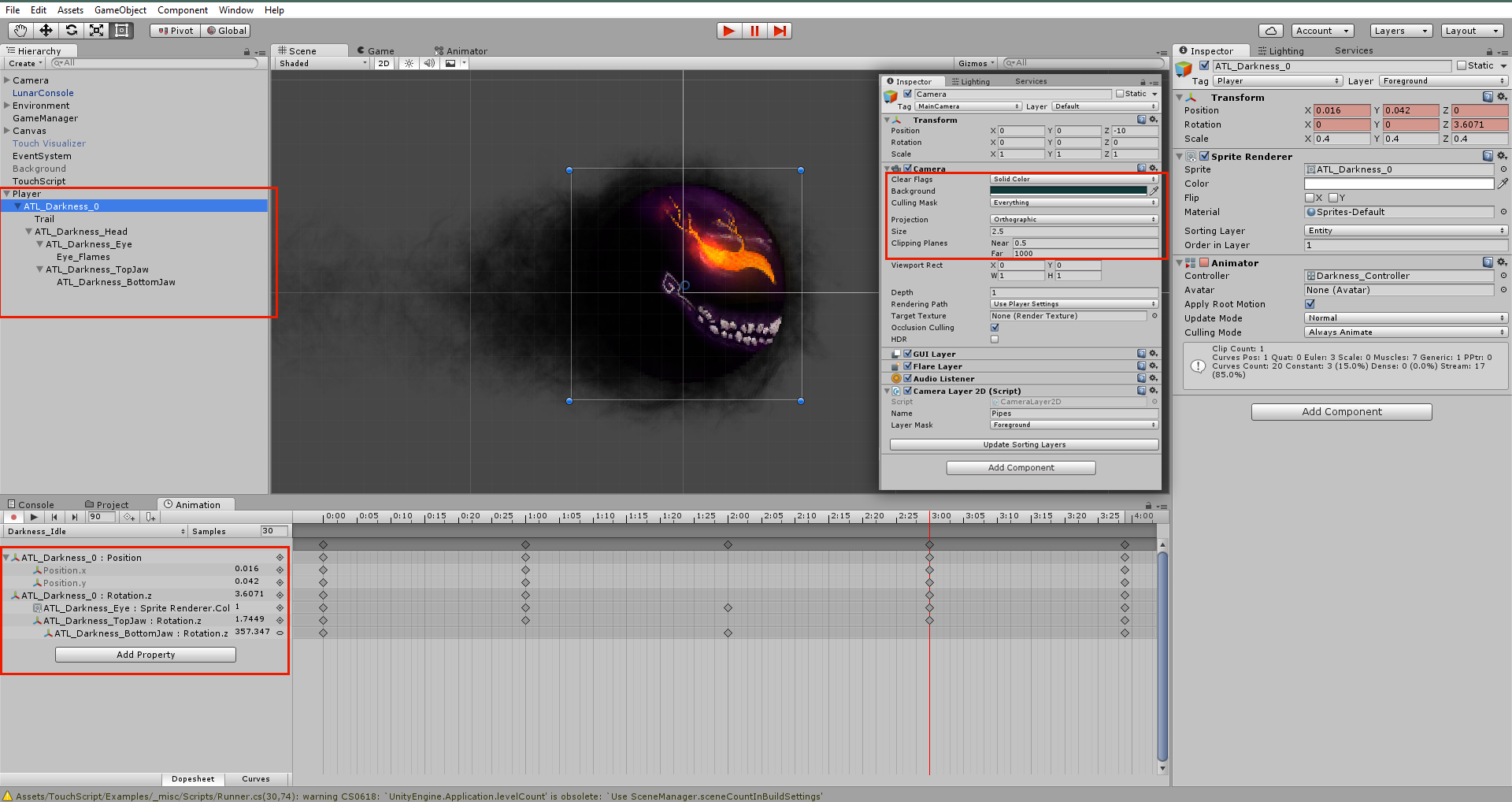Open the Layout dropdown
The image size is (1512, 802).
[x=1472, y=31]
